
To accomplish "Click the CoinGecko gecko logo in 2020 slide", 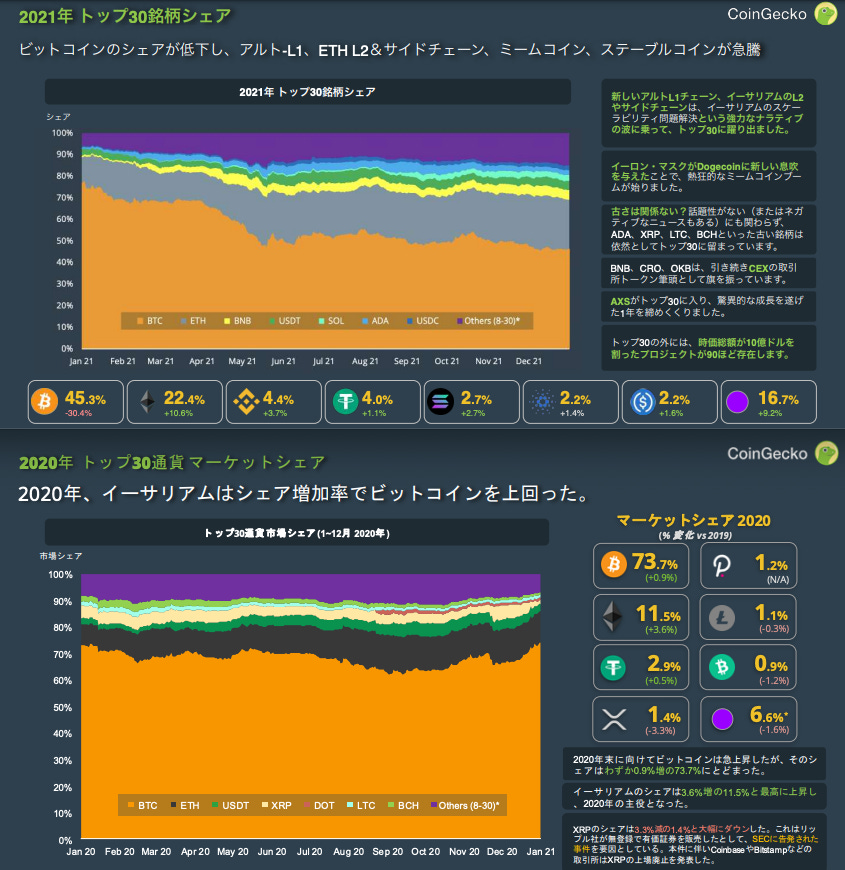I will point(826,453).
